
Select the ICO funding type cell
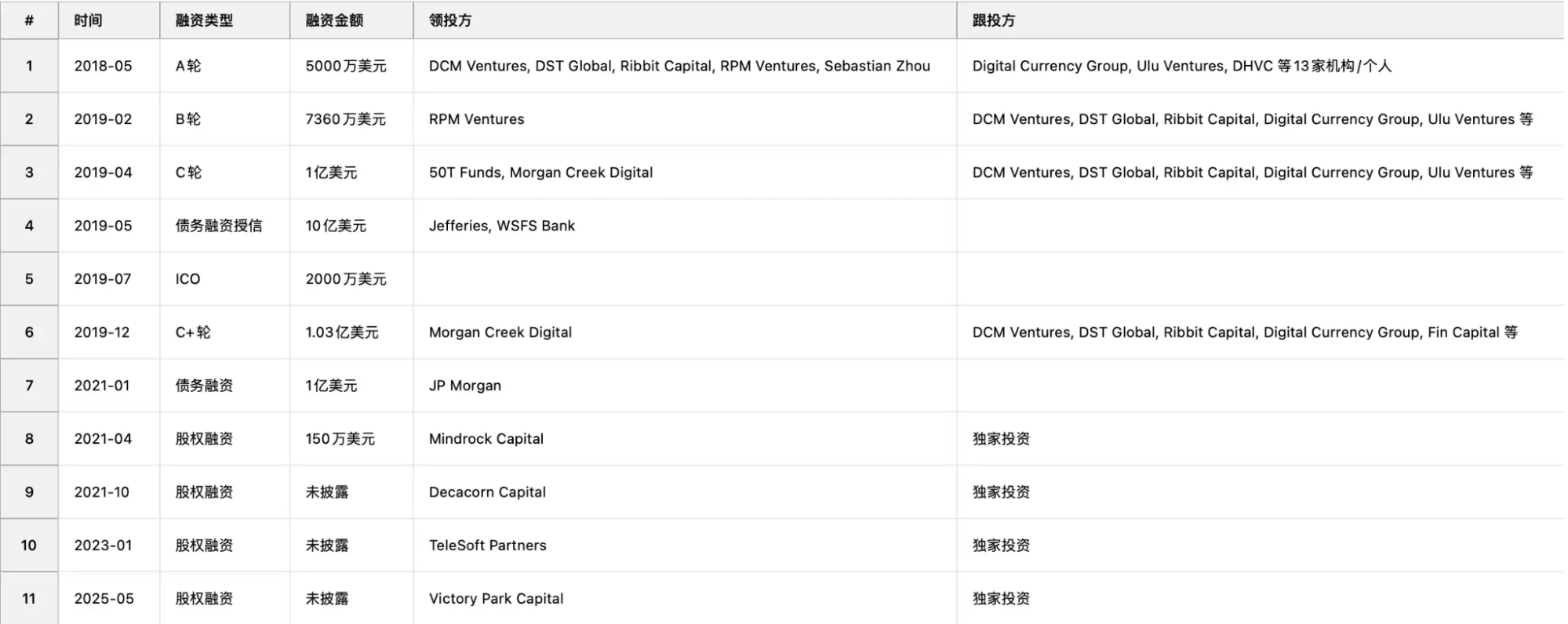[x=225, y=279]
